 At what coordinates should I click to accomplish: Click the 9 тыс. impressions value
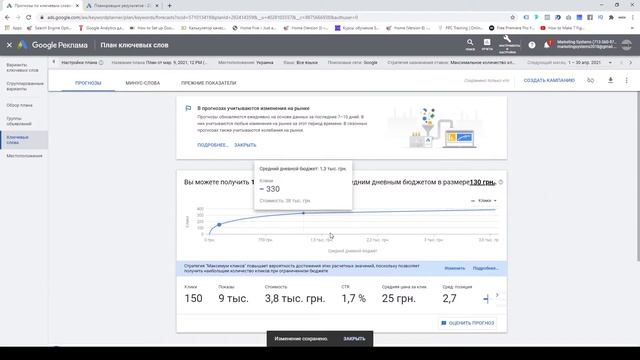coord(233,298)
